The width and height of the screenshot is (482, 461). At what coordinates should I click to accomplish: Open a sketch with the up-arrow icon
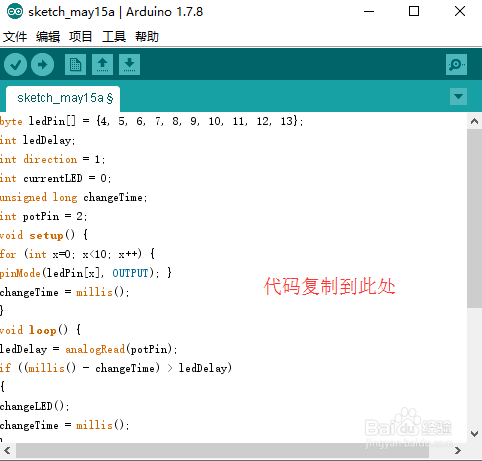pos(102,64)
